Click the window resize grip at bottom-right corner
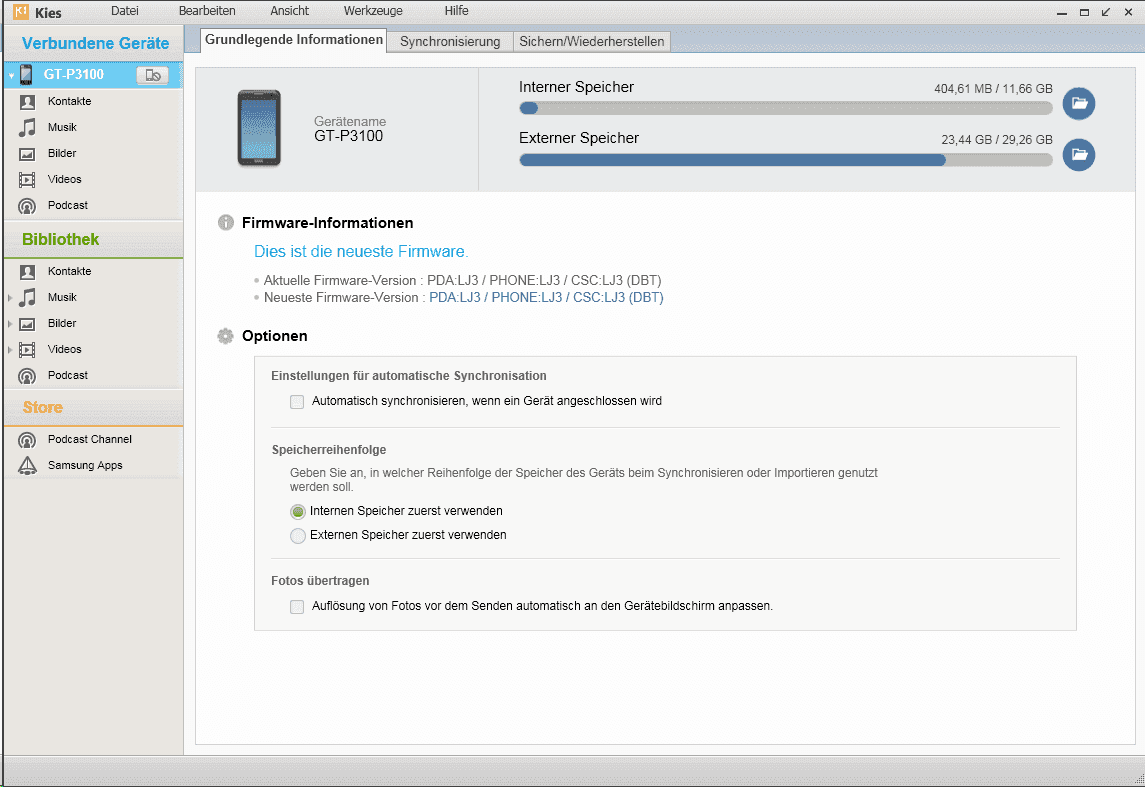 tap(1138, 780)
